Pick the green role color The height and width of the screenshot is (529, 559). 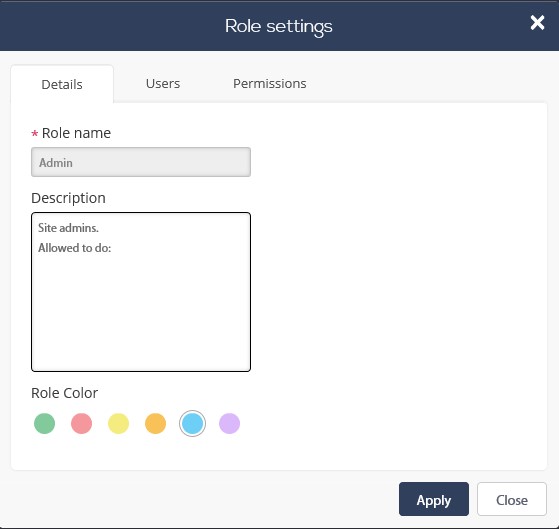coord(45,423)
